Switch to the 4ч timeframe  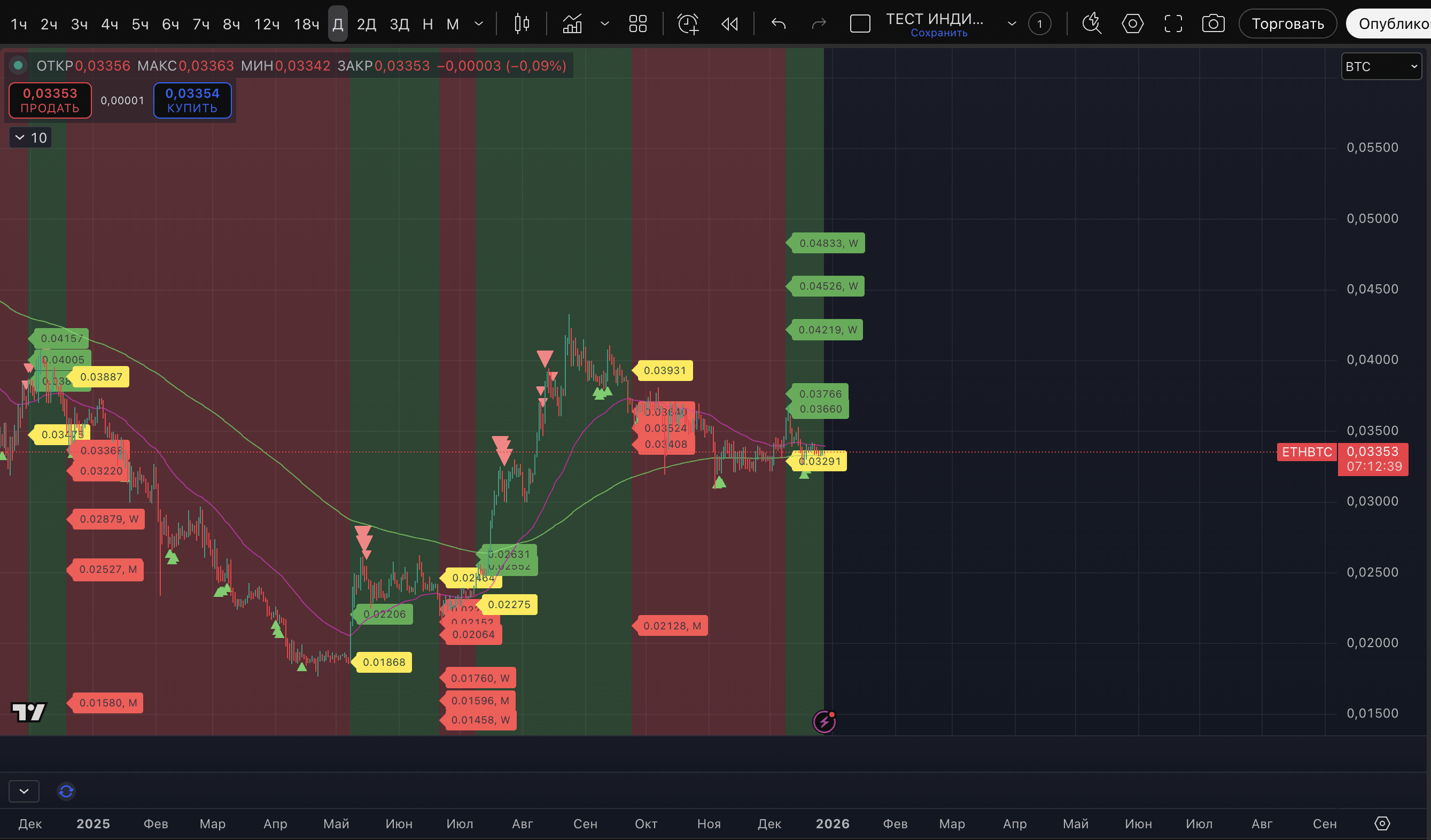tap(109, 24)
